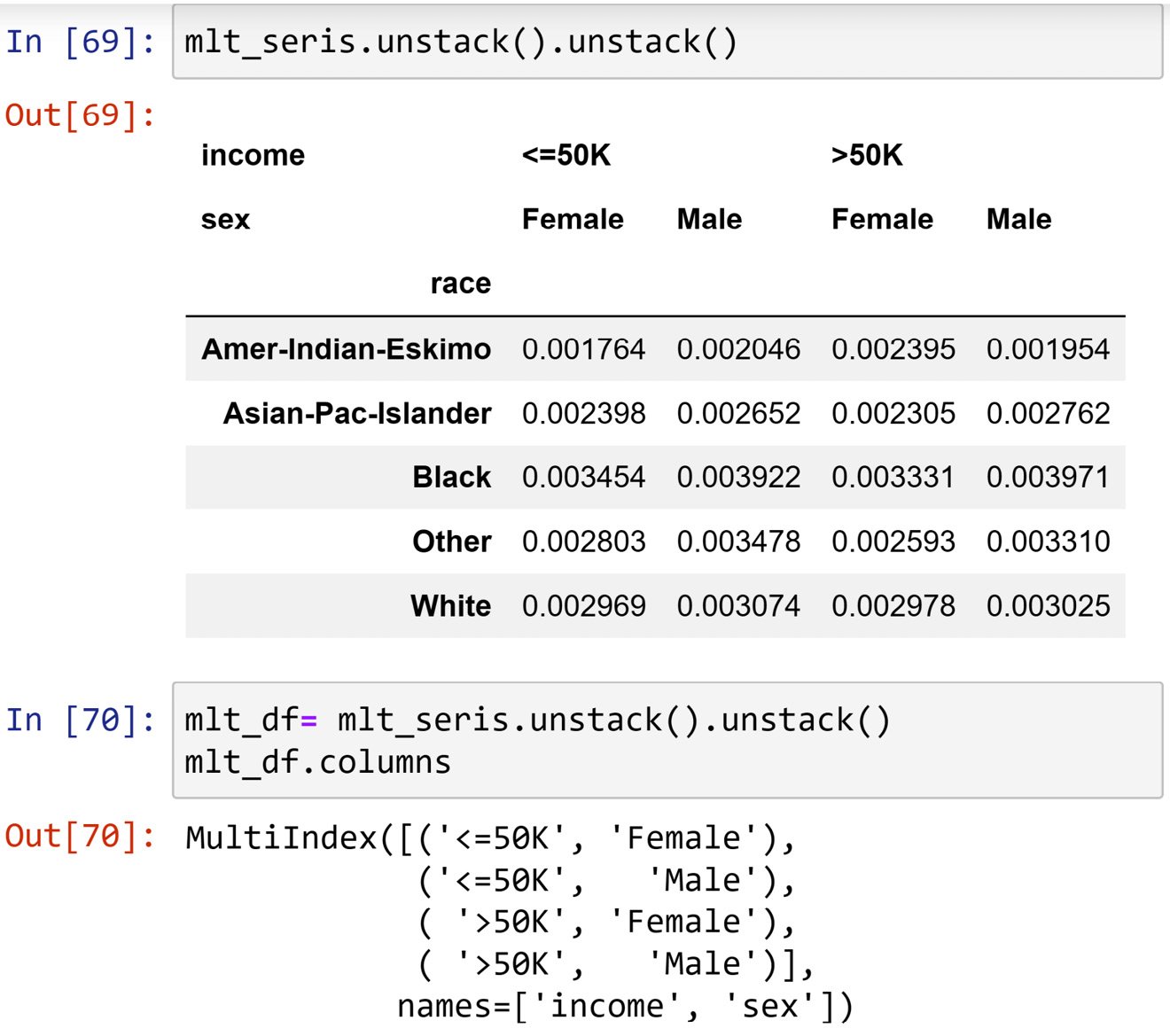1170x1036 pixels.
Task: Click the output line "( '>50K', 'Male')],"
Action: (616, 963)
